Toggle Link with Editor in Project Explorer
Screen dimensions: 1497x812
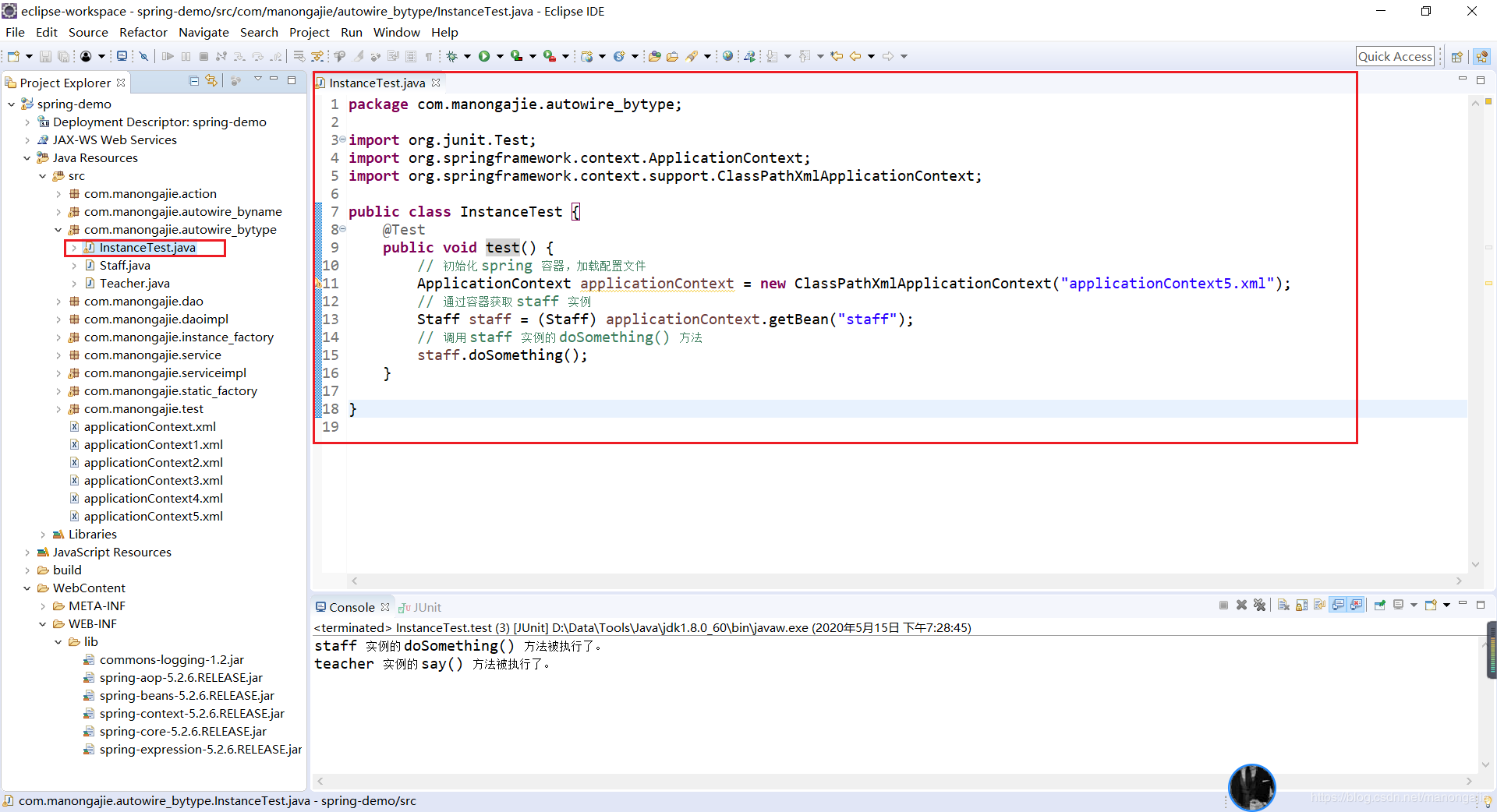tap(211, 81)
